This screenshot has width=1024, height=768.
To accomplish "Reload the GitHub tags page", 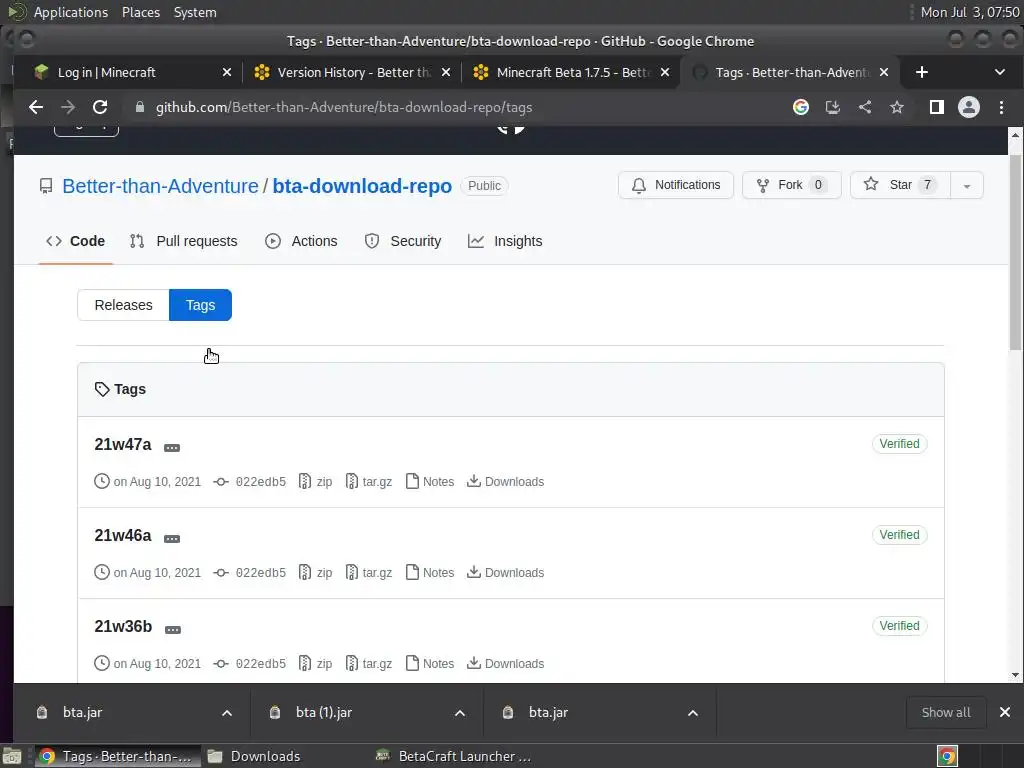I will (x=100, y=107).
